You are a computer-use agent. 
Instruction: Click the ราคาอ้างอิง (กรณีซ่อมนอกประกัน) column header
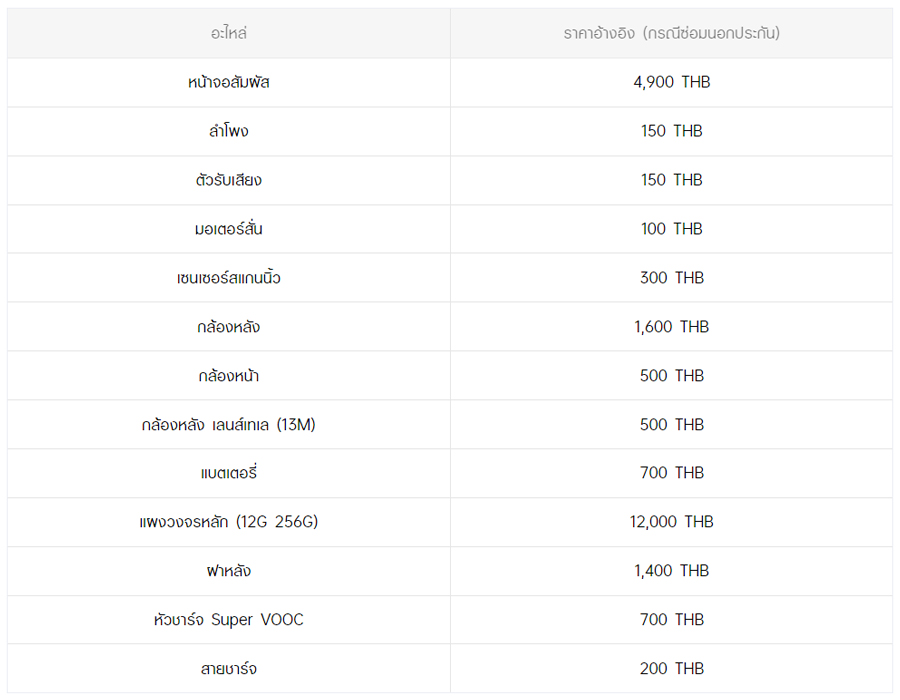(x=671, y=33)
